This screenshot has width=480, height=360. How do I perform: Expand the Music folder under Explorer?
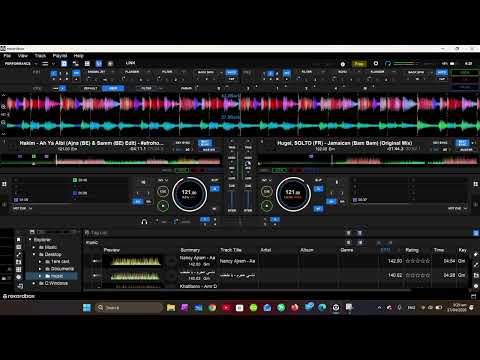click(x=34, y=247)
